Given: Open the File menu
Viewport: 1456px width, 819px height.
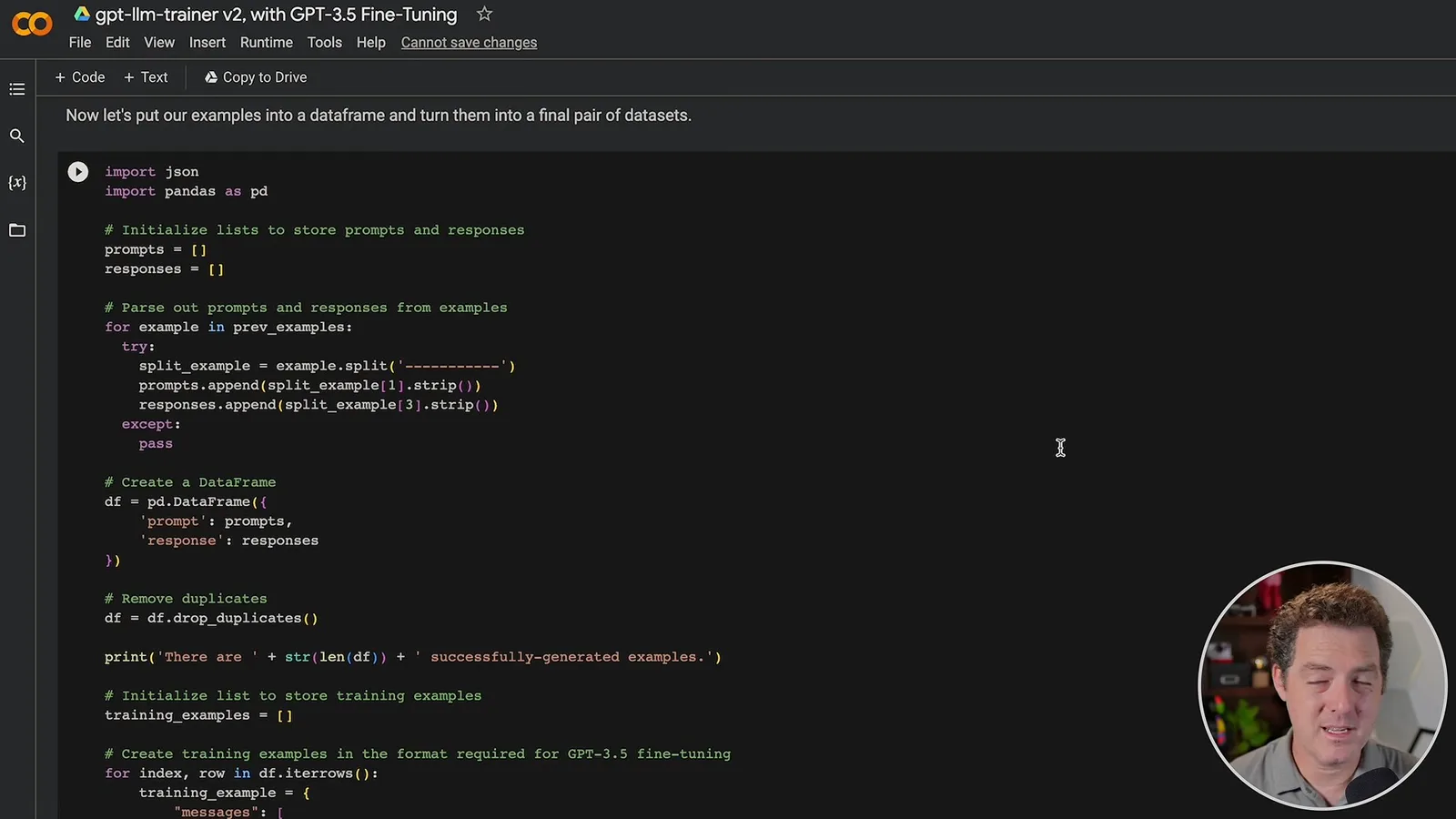Looking at the screenshot, I should coord(80,43).
